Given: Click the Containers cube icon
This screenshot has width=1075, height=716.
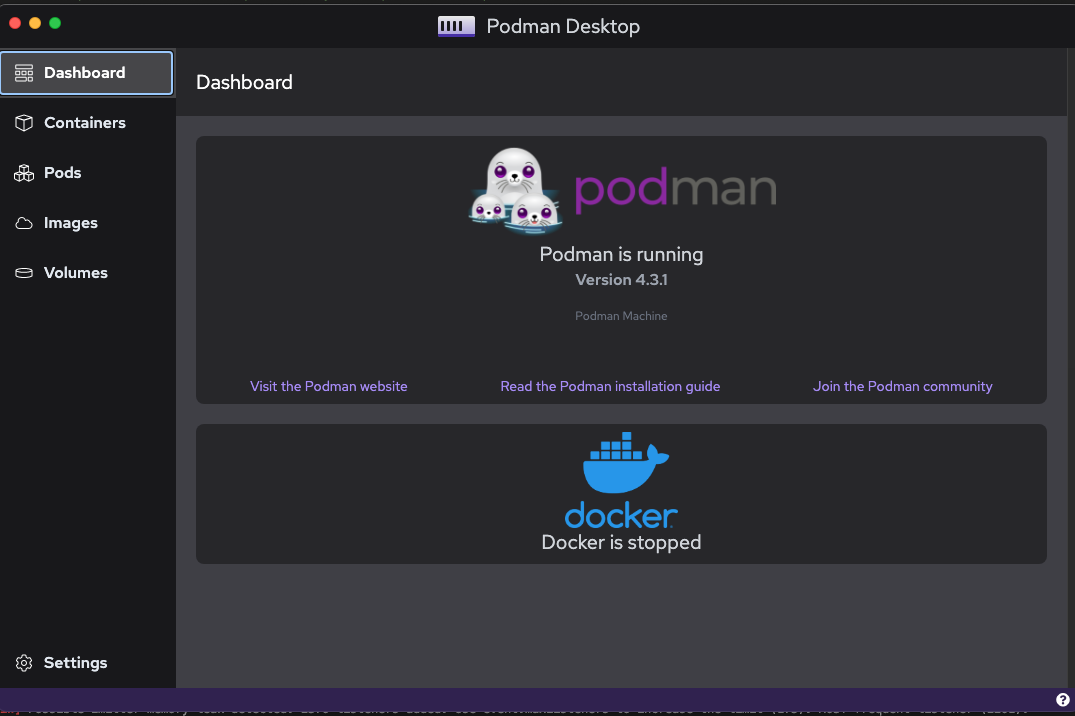Looking at the screenshot, I should click(x=24, y=123).
